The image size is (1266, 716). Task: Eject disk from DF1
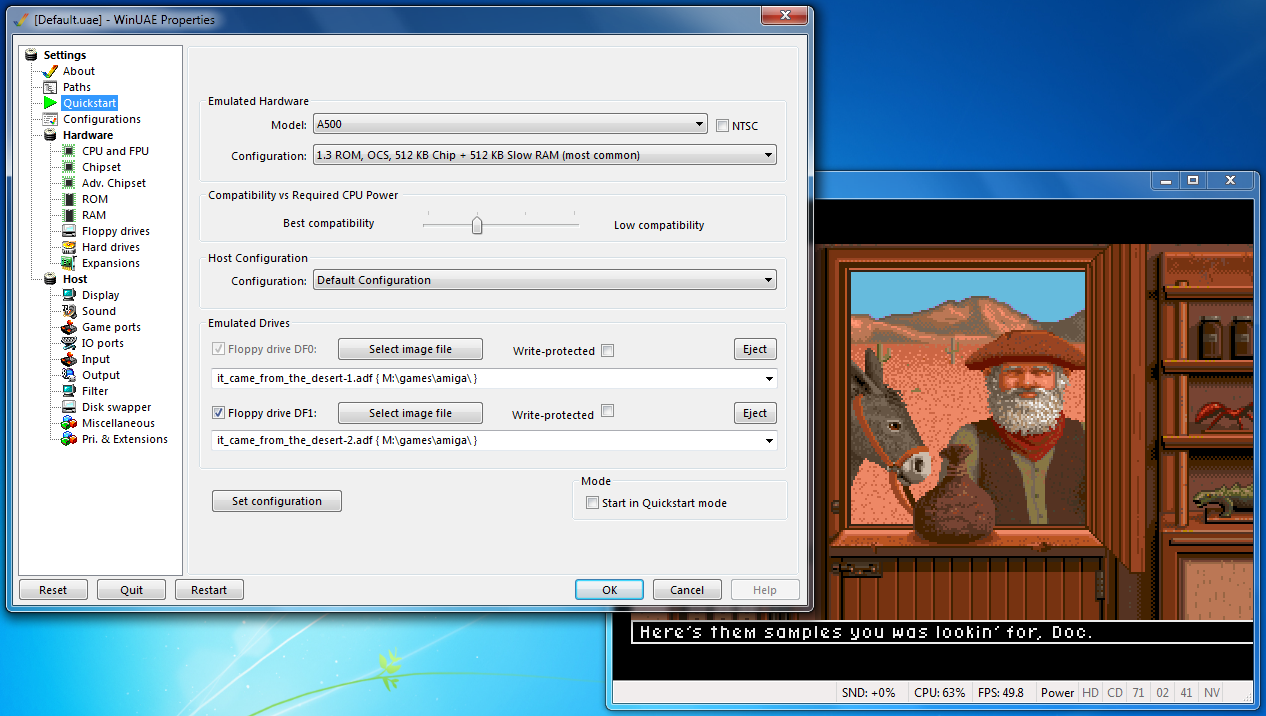[755, 413]
